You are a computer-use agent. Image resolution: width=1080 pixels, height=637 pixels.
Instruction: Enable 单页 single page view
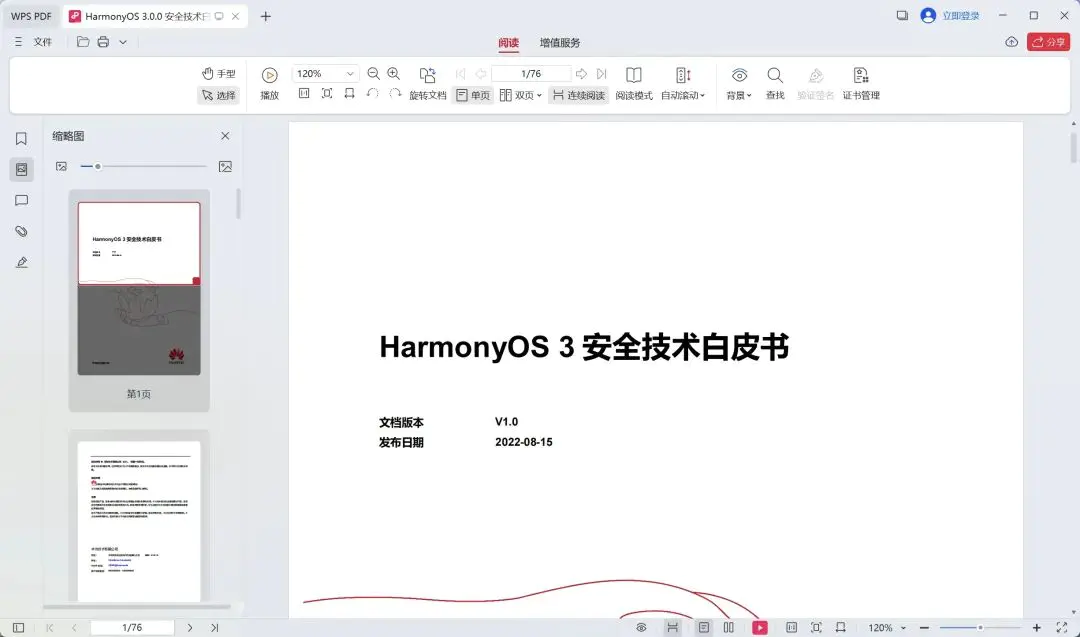[474, 95]
